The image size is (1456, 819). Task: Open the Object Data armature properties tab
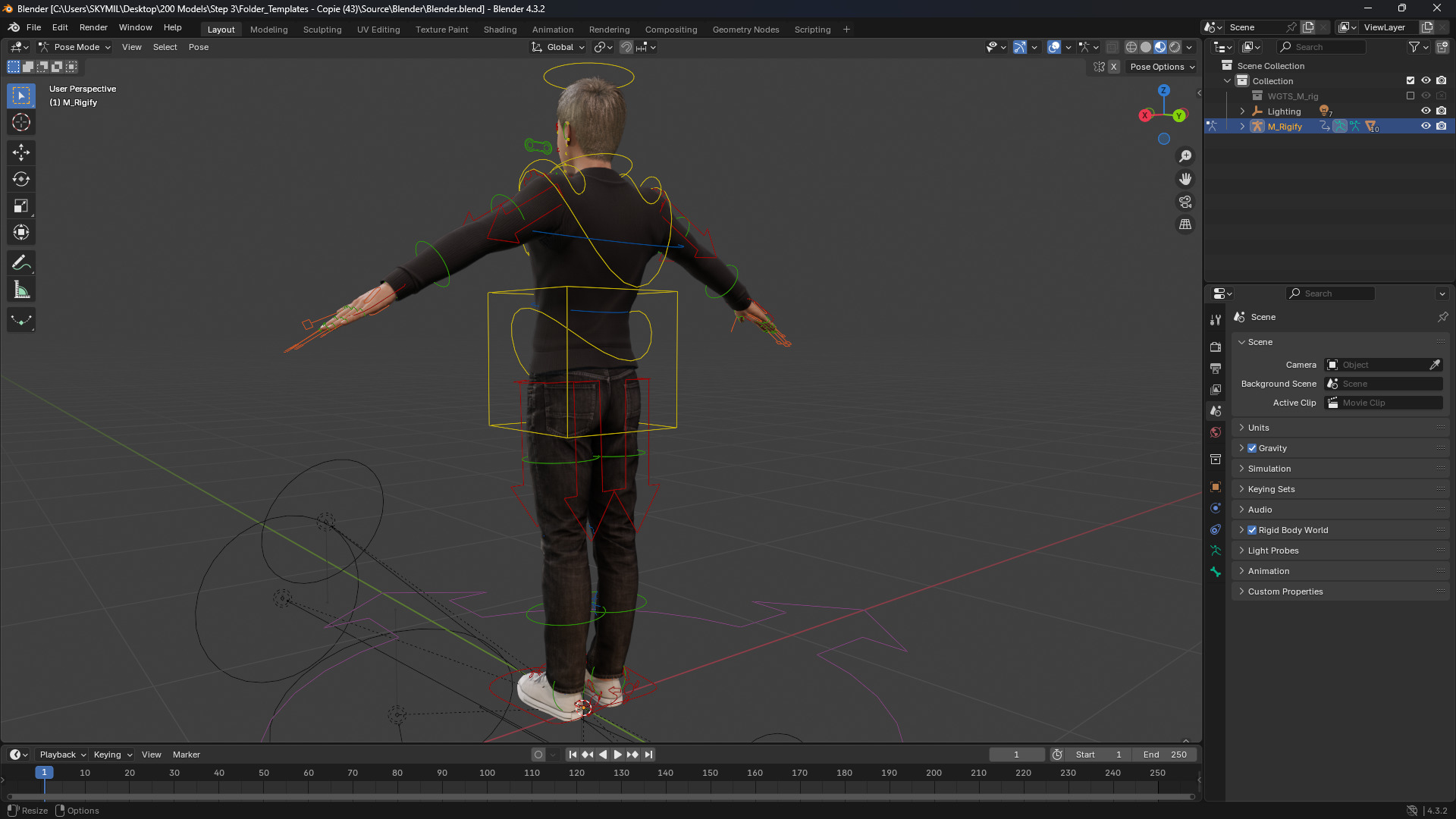tap(1216, 551)
